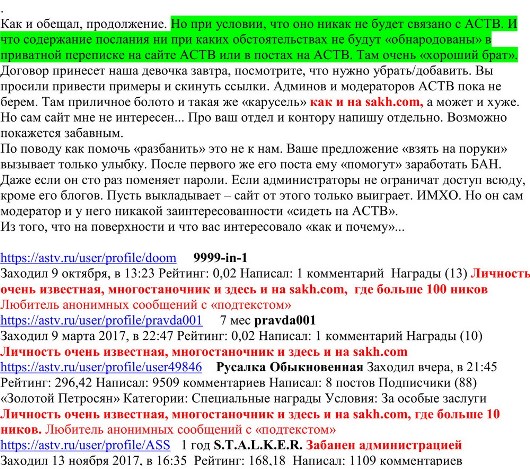530x469 pixels.
Task: Click the name Русалка Обыкновенная
Action: [x=290, y=367]
